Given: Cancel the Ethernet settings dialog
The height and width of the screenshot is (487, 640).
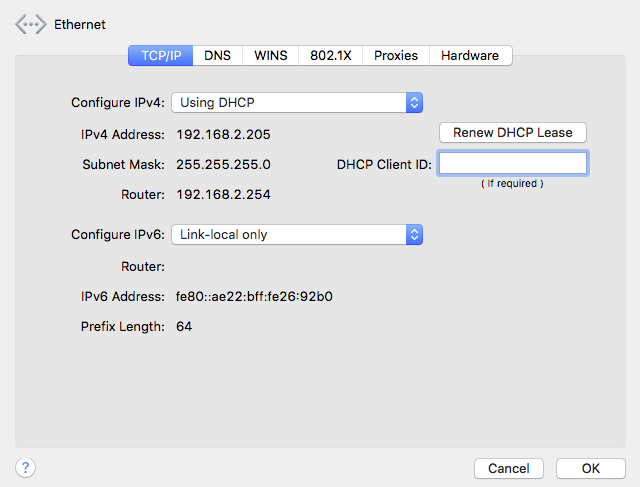Looking at the screenshot, I should pos(508,468).
